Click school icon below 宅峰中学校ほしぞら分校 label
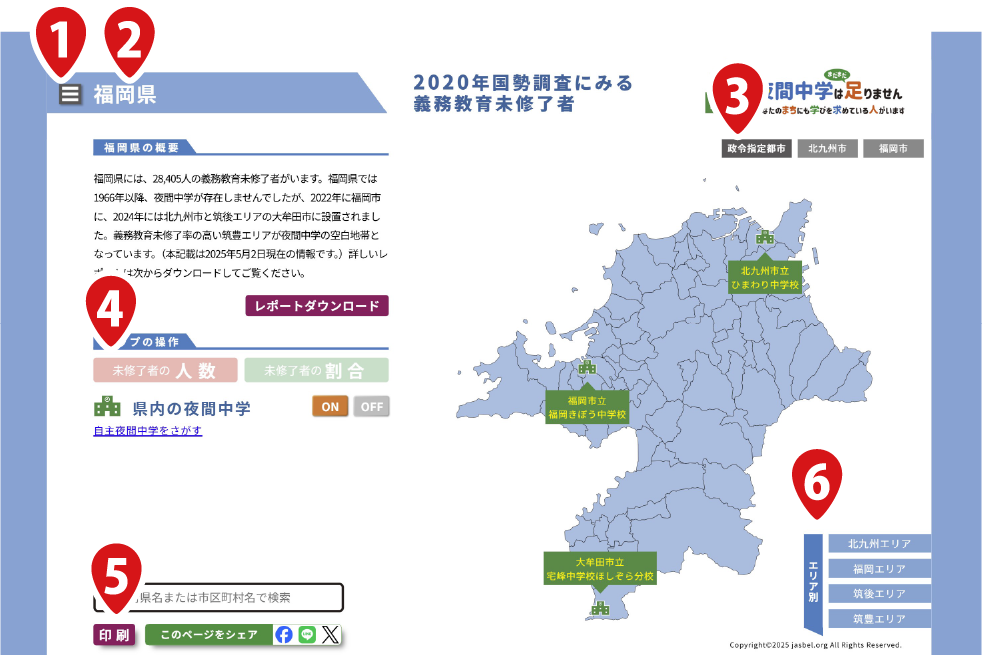Screen dimensions: 982x656 (x=600, y=607)
